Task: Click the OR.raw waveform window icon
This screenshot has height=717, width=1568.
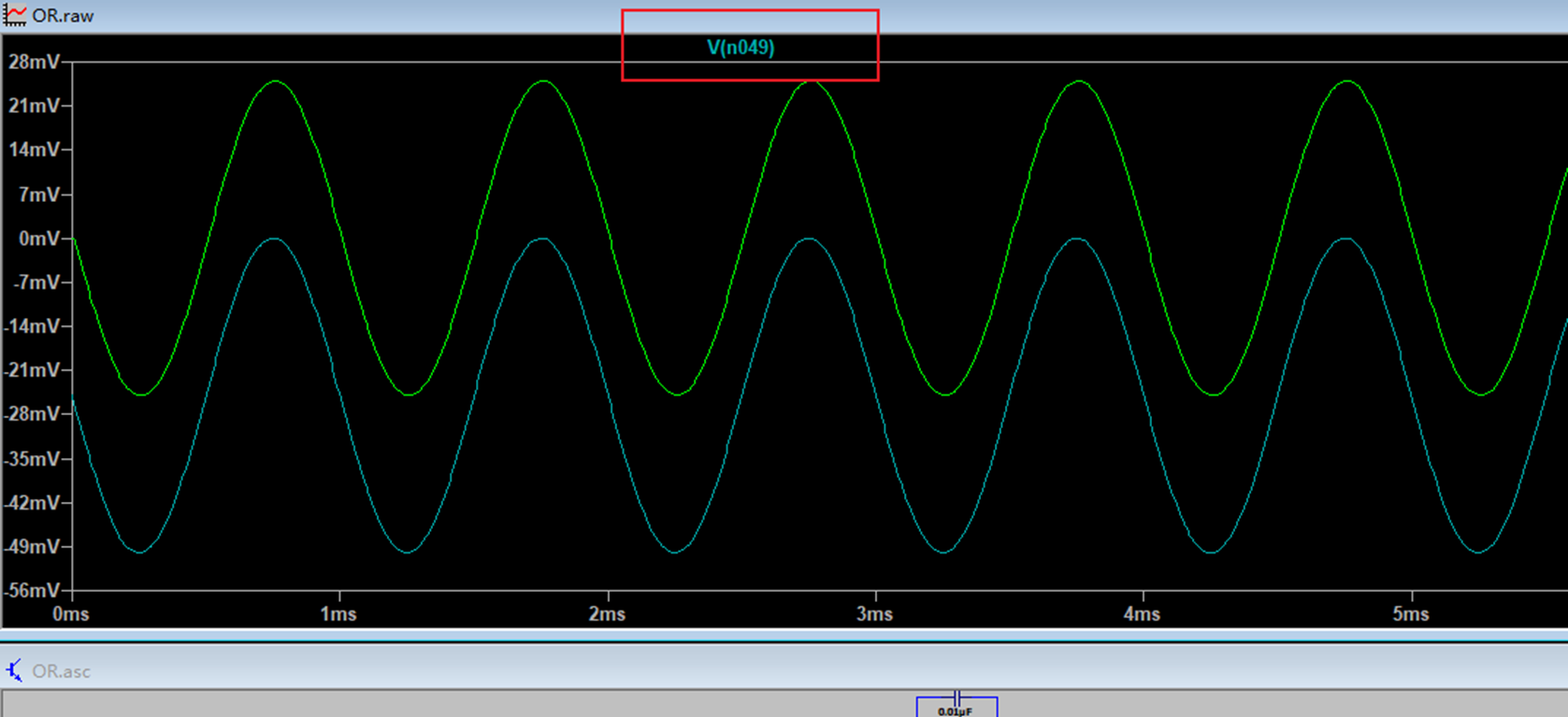Action: 15,15
